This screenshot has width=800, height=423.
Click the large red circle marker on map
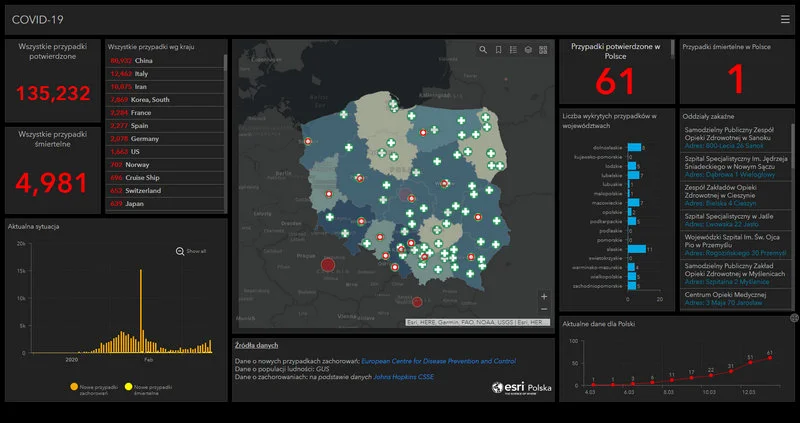328,265
